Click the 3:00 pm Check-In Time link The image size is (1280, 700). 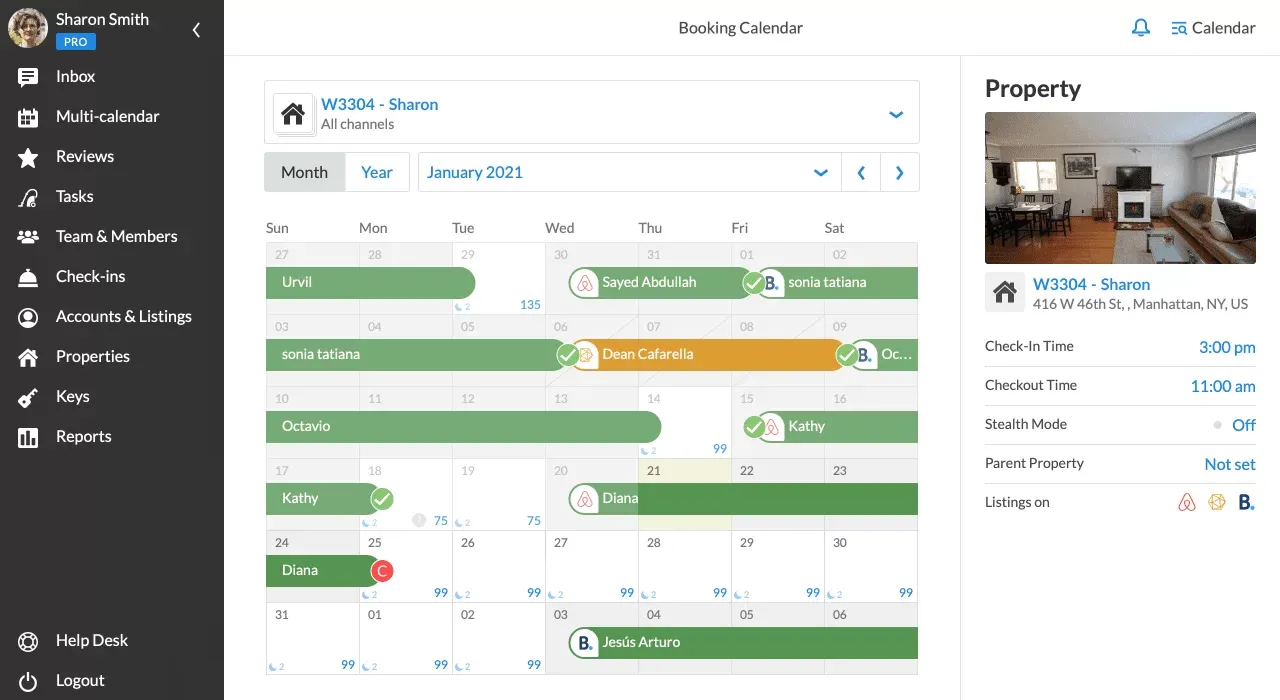pyautogui.click(x=1227, y=347)
